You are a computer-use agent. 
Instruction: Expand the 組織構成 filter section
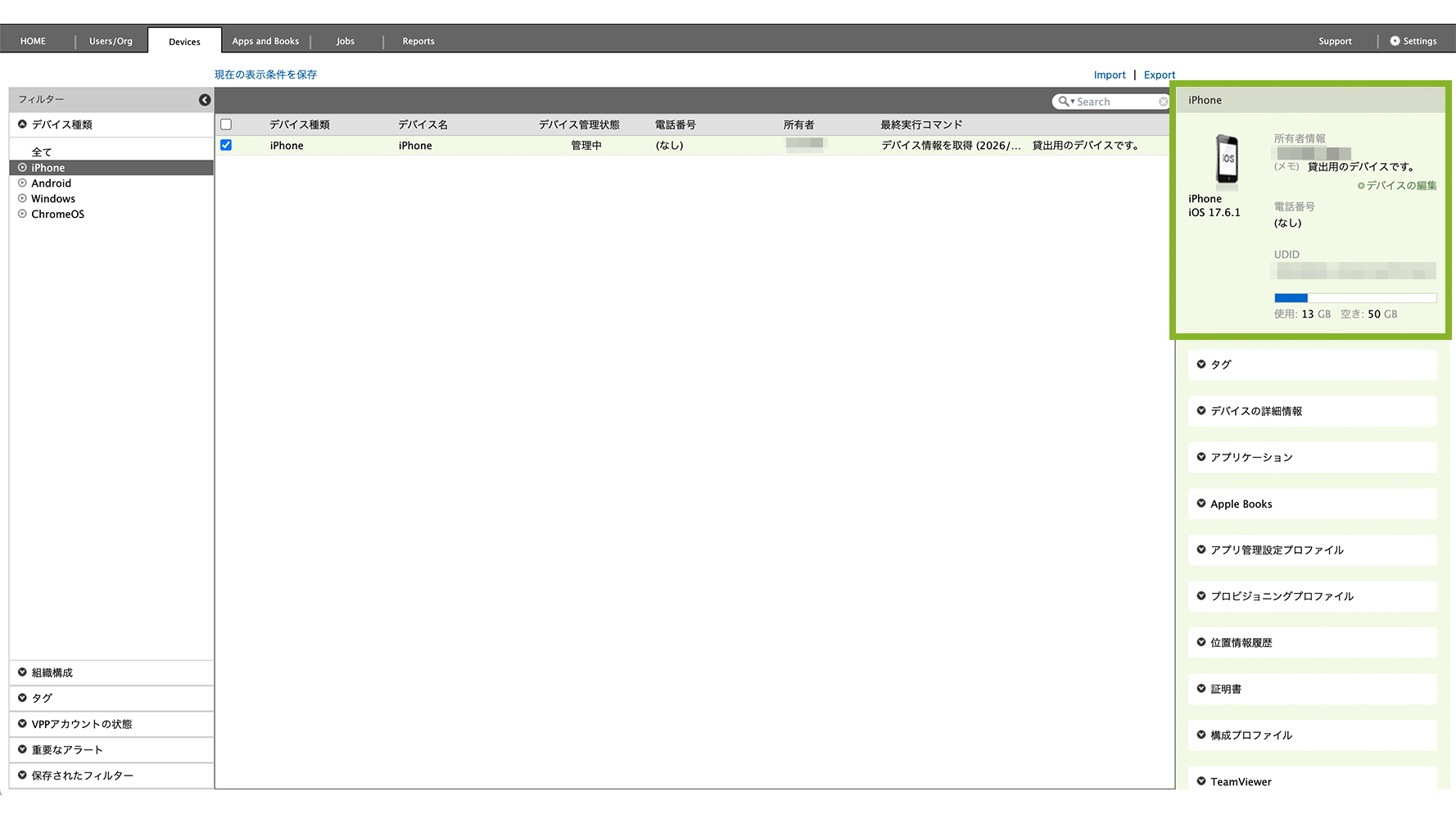pos(52,673)
